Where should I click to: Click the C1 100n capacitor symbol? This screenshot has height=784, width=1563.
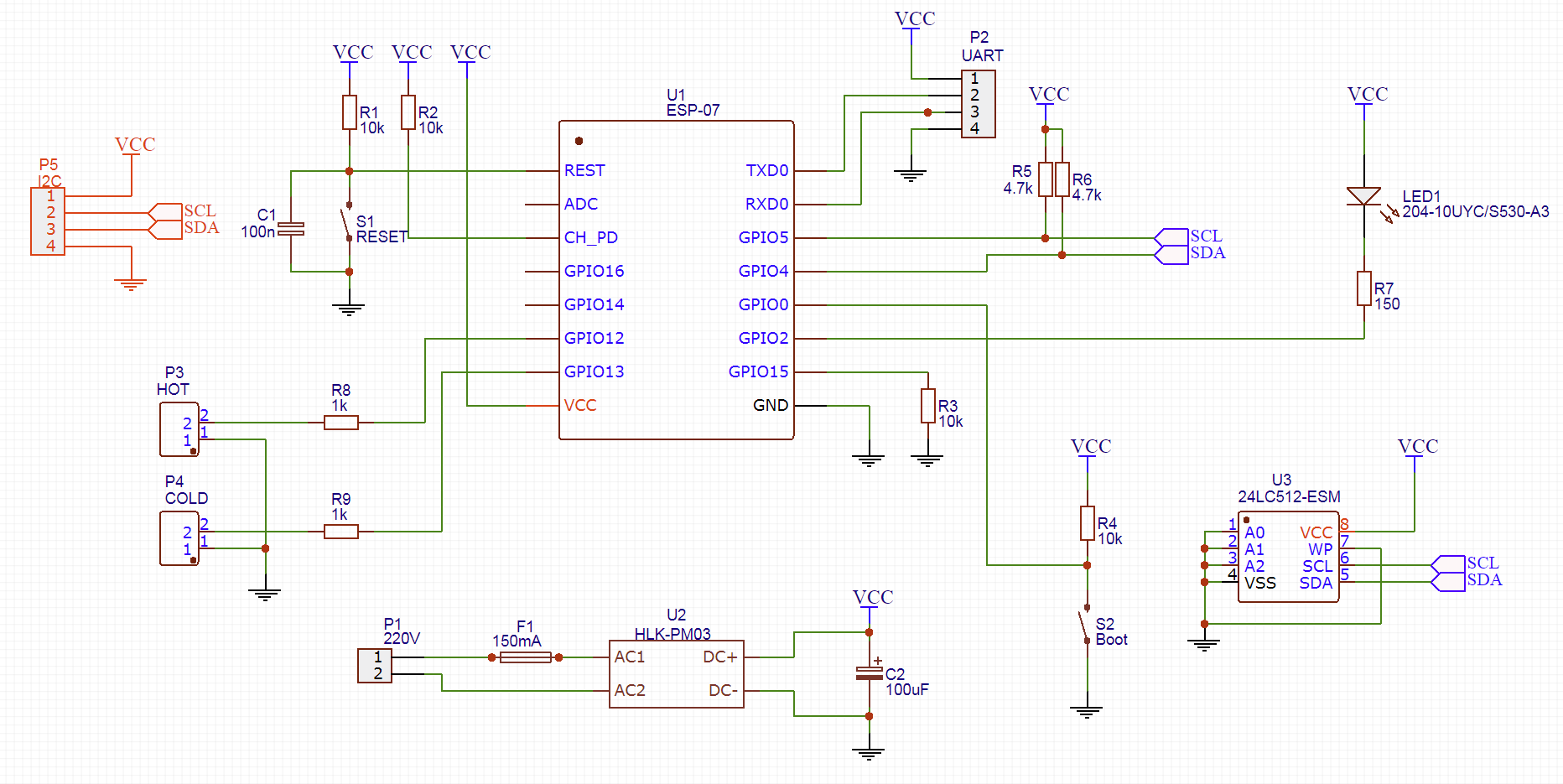coord(291,228)
